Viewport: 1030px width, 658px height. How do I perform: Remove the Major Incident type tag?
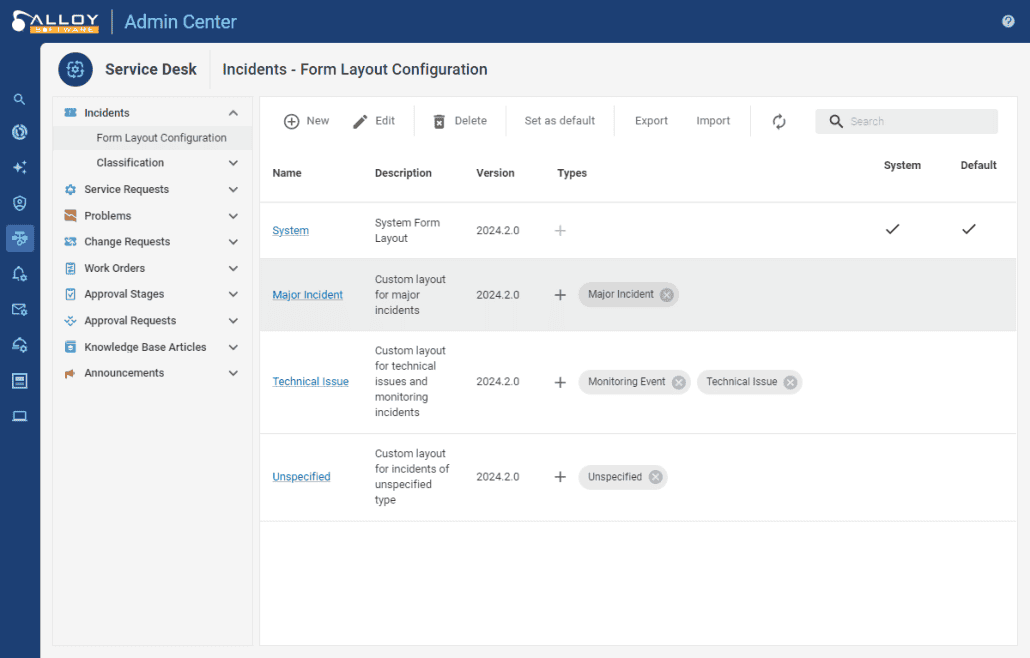[666, 294]
